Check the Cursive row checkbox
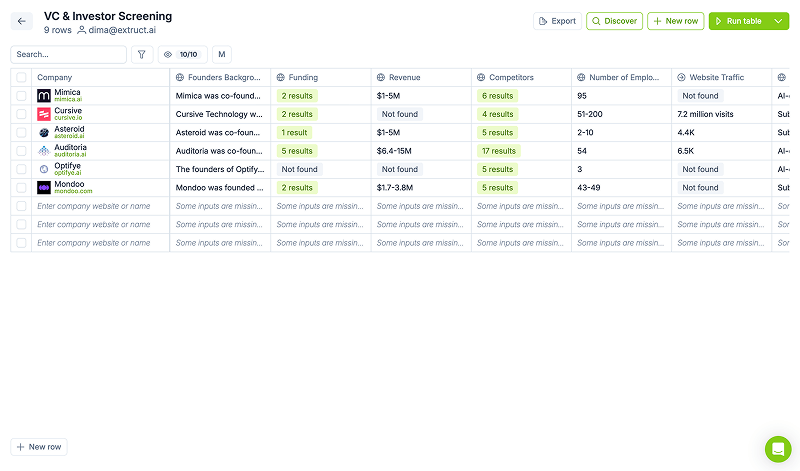The height and width of the screenshot is (471, 800). 21,114
